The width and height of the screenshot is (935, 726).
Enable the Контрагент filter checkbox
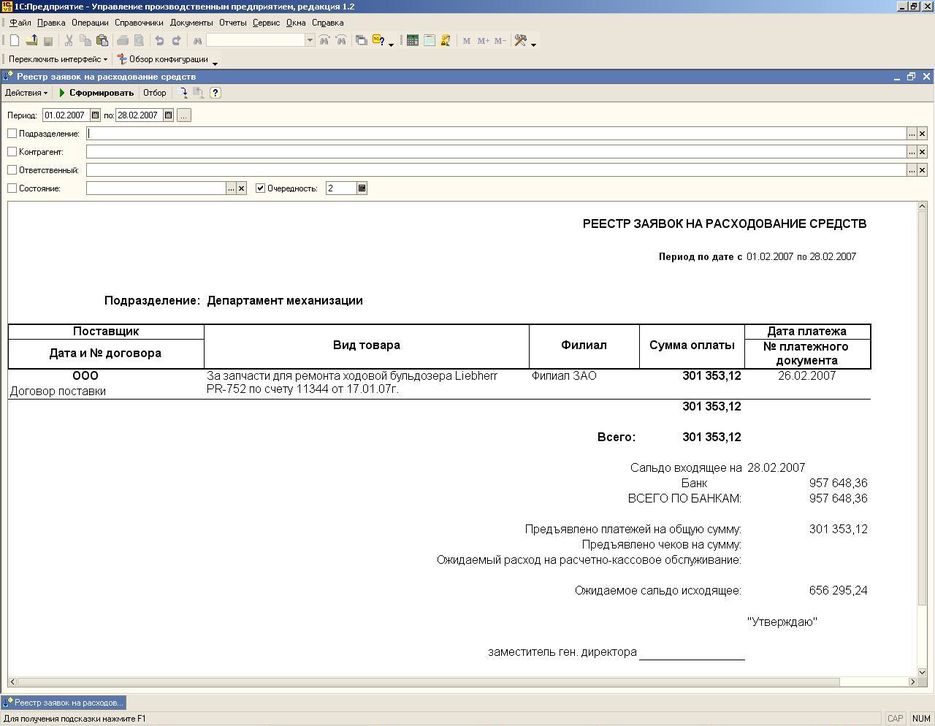[x=12, y=152]
